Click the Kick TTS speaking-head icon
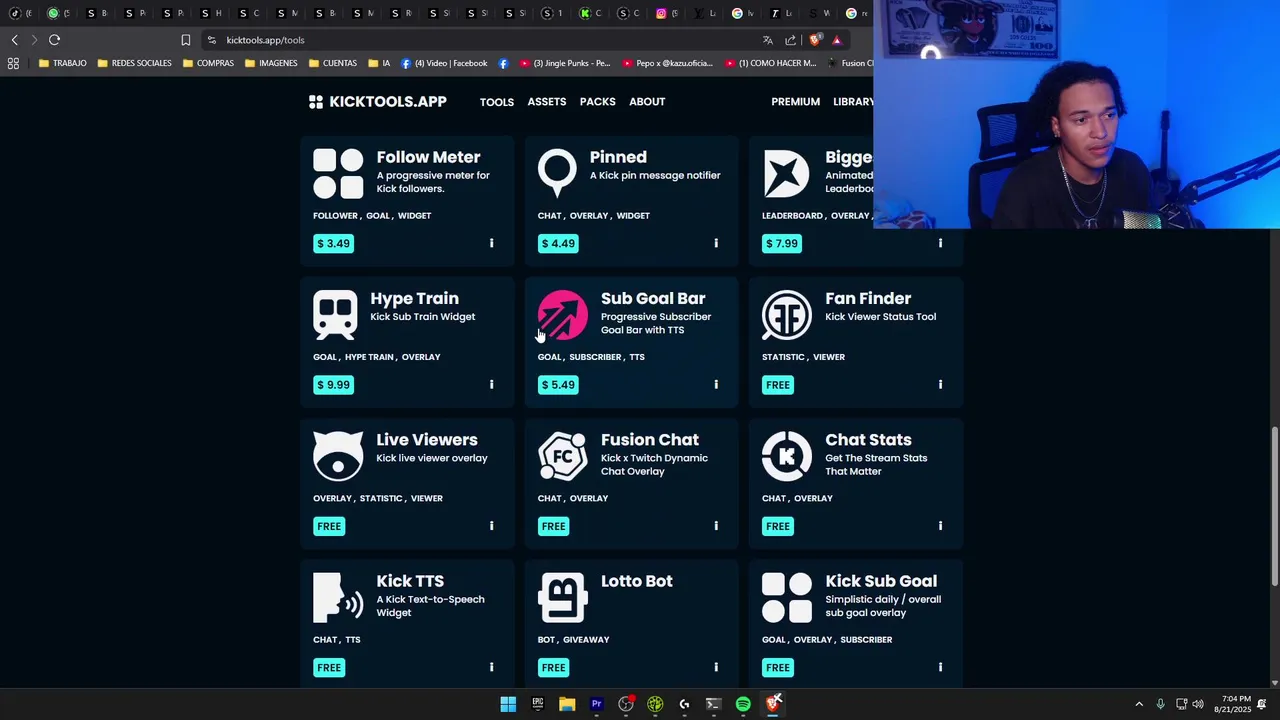This screenshot has width=1280, height=720. click(338, 597)
